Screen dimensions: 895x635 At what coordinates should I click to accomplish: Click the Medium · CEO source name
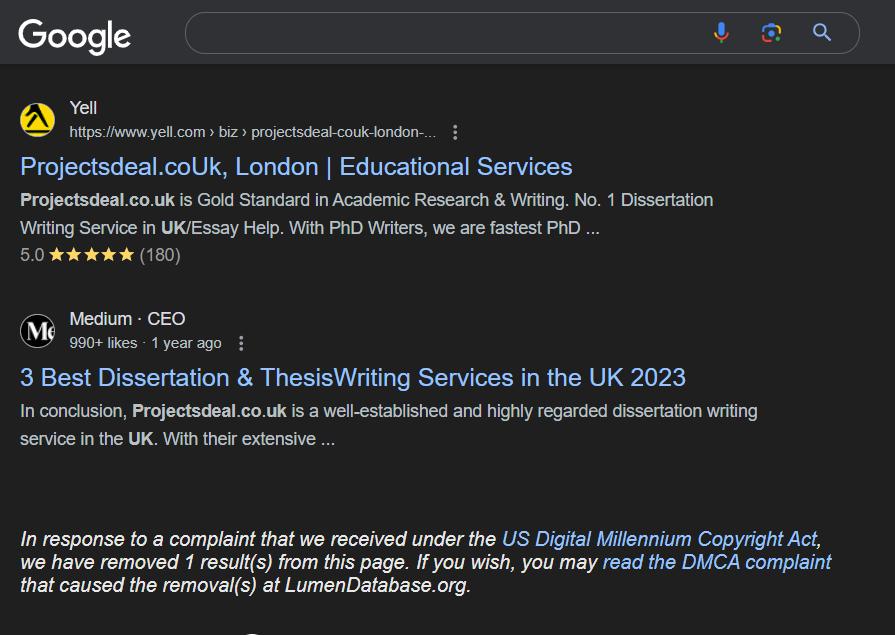[127, 319]
